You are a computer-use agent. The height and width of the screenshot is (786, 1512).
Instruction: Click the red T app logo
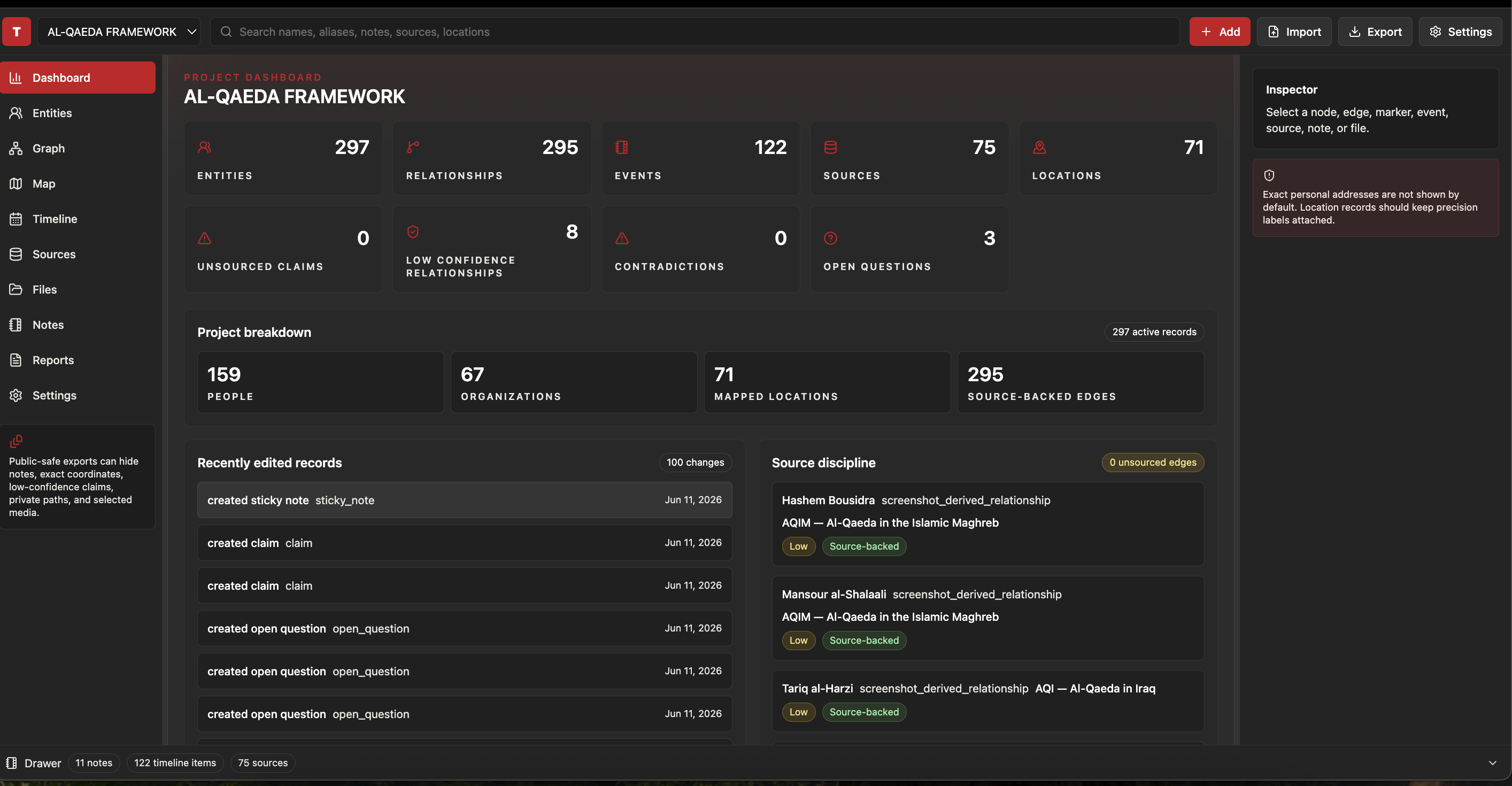coord(17,32)
